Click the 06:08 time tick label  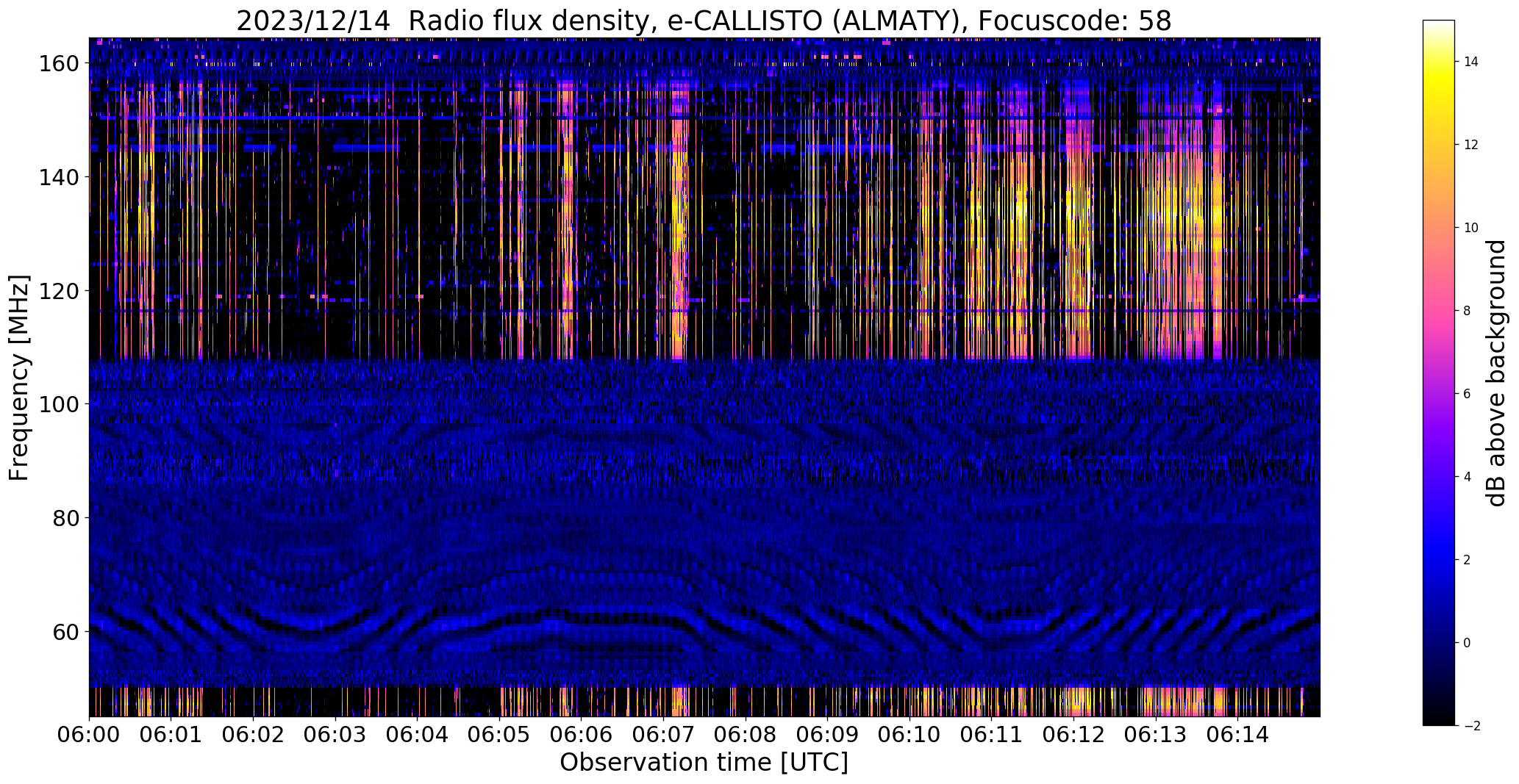[x=746, y=735]
